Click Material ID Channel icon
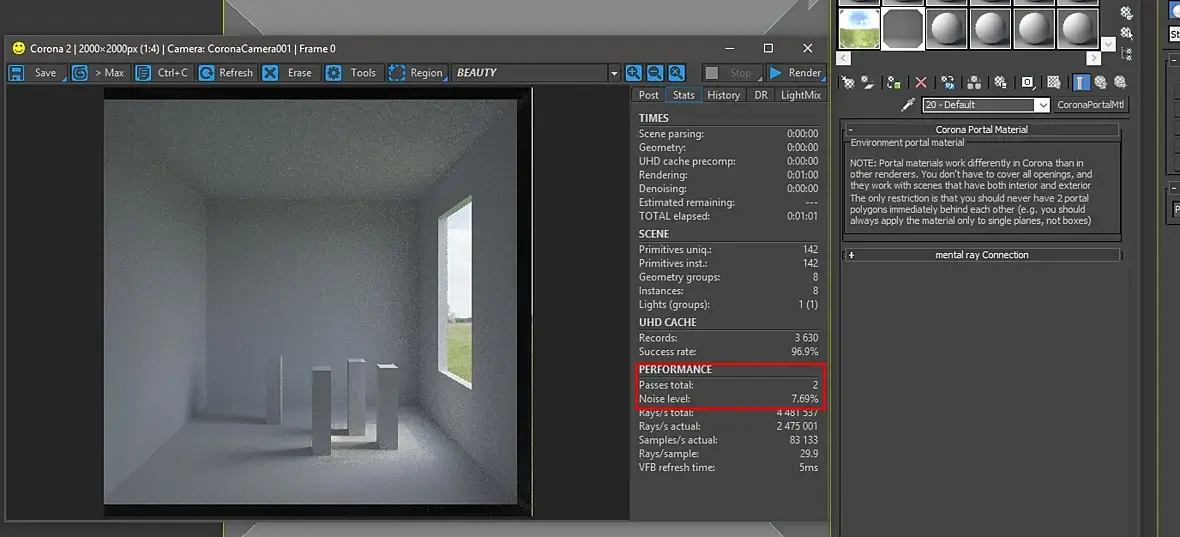The image size is (1180, 537). 1027,83
